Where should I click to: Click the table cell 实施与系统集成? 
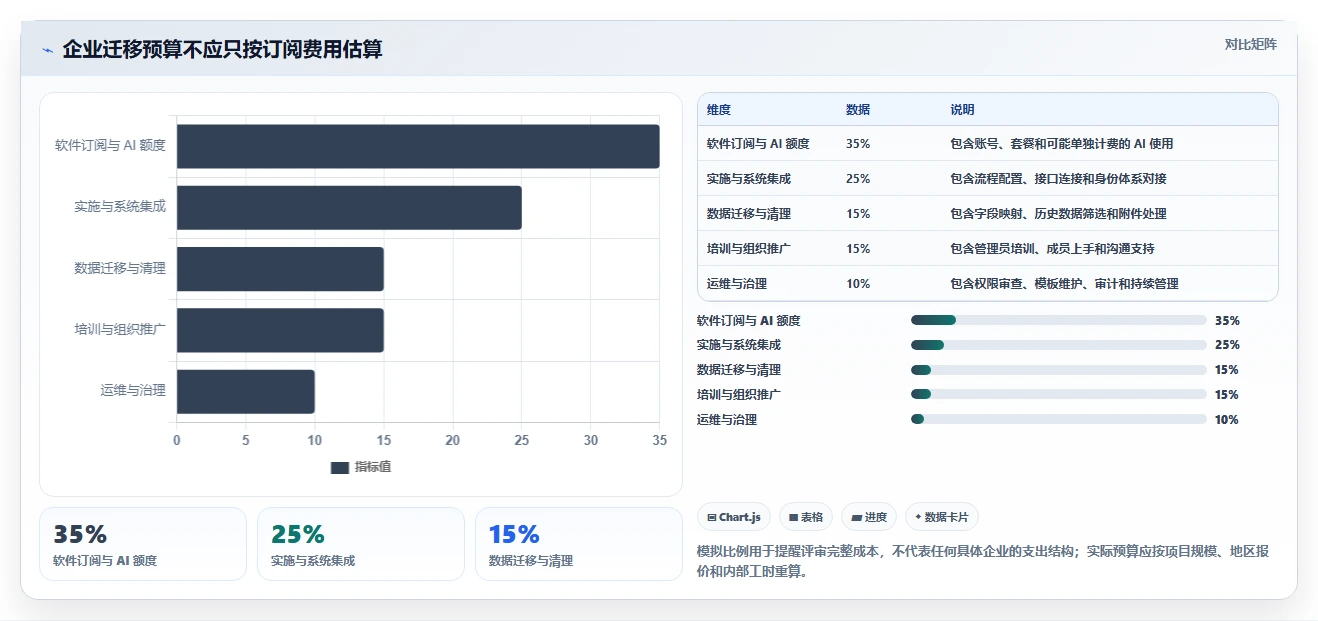pyautogui.click(x=748, y=179)
